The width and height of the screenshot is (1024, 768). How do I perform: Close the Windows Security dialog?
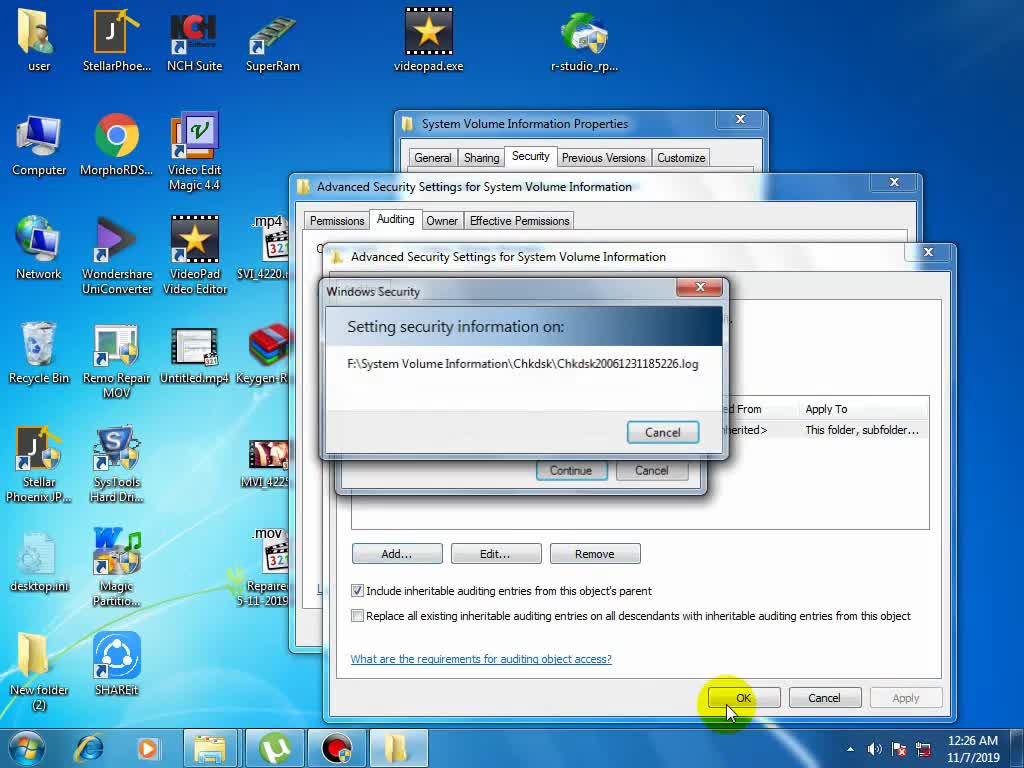click(x=699, y=287)
